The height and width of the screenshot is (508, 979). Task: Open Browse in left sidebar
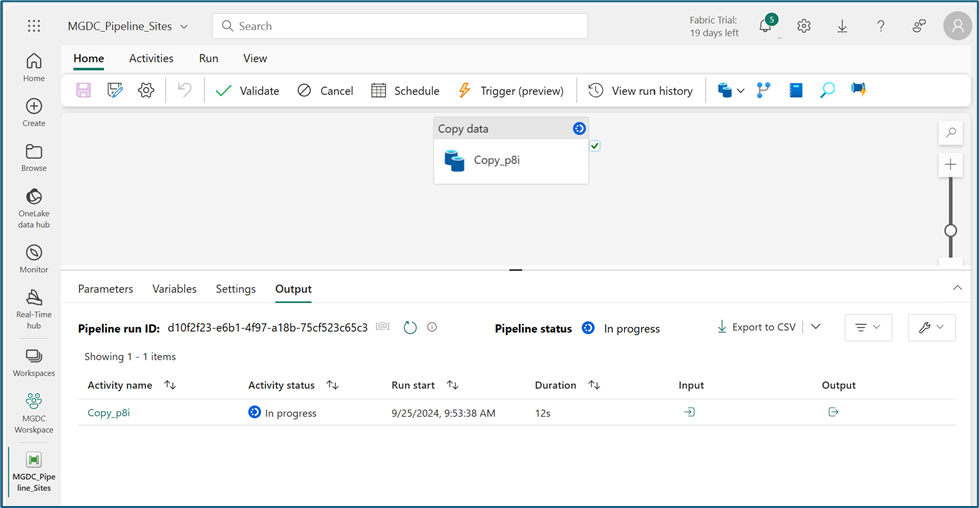pyautogui.click(x=34, y=157)
